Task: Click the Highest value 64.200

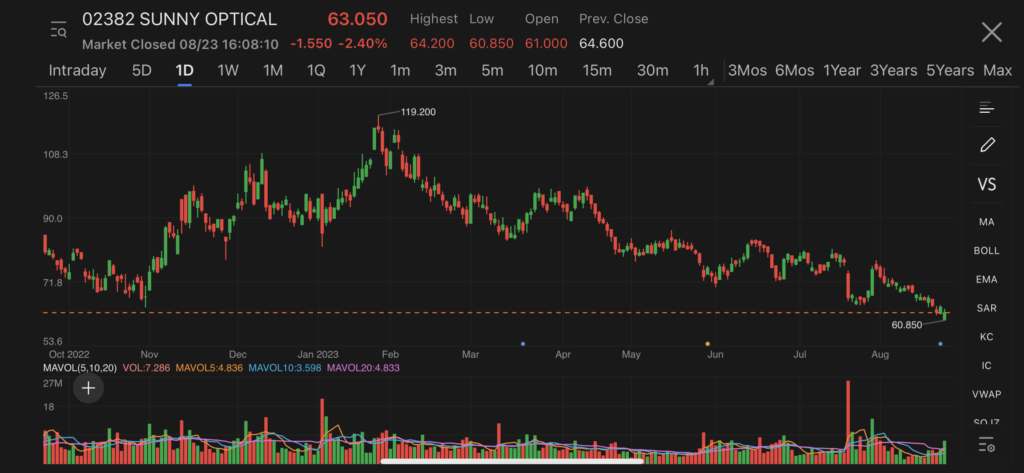Action: pyautogui.click(x=432, y=44)
